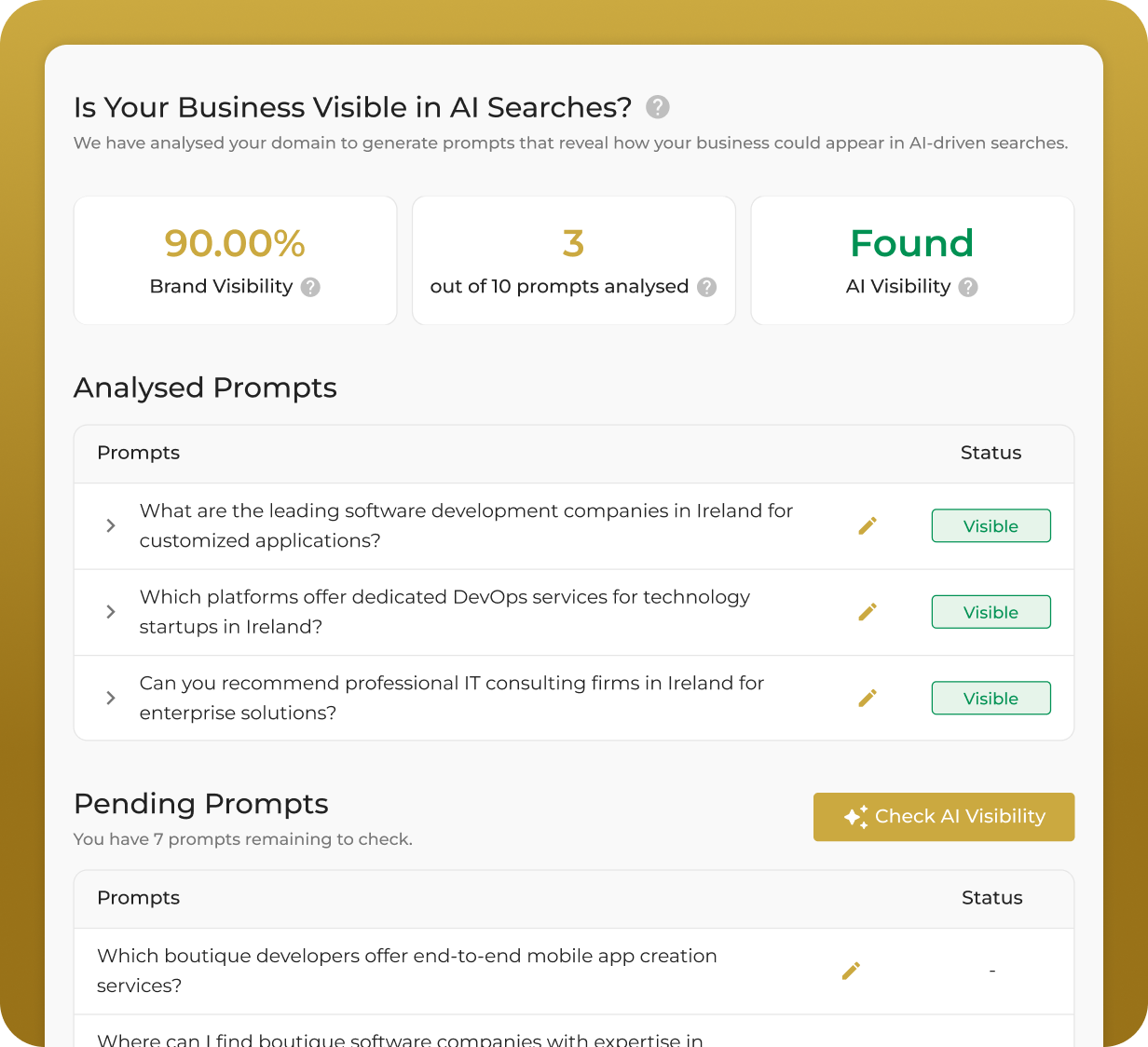Click the 90.00% Brand Visibility score card
The image size is (1148, 1047).
[235, 260]
